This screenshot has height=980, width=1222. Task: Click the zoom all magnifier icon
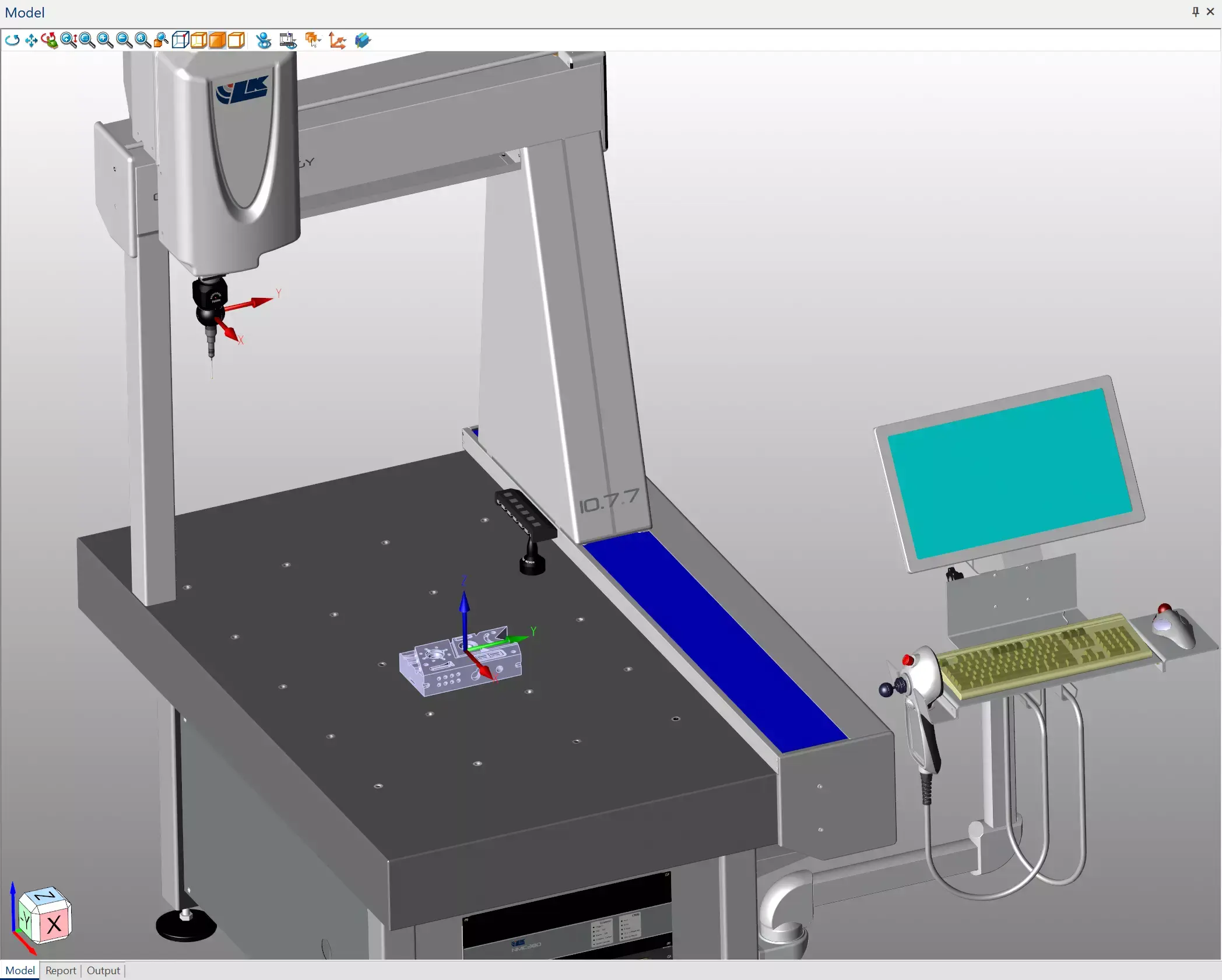tap(142, 40)
